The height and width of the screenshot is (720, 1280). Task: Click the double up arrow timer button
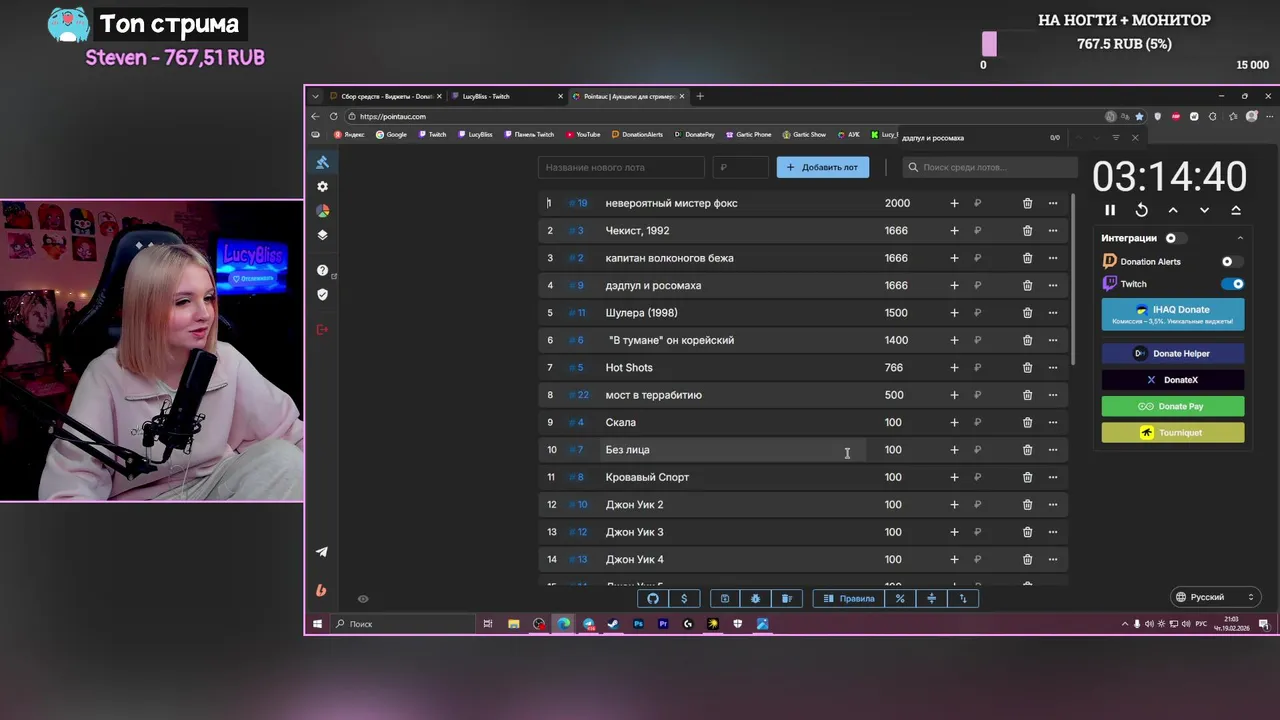coord(1236,210)
